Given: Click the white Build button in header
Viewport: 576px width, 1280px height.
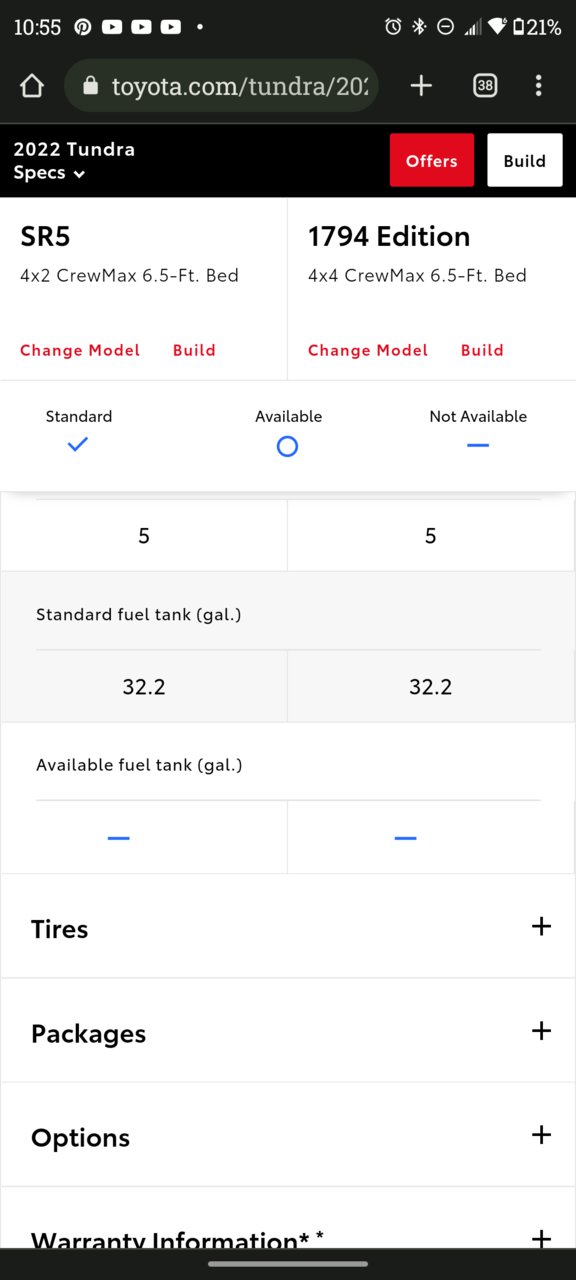Looking at the screenshot, I should (x=525, y=161).
